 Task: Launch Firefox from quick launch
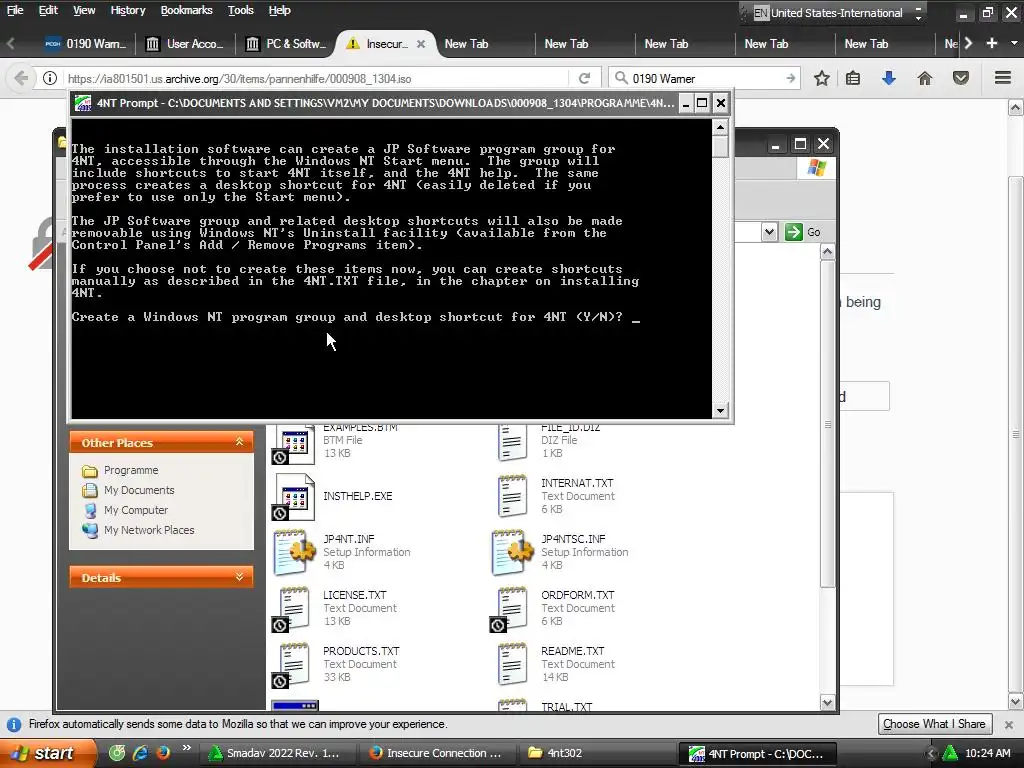163,753
